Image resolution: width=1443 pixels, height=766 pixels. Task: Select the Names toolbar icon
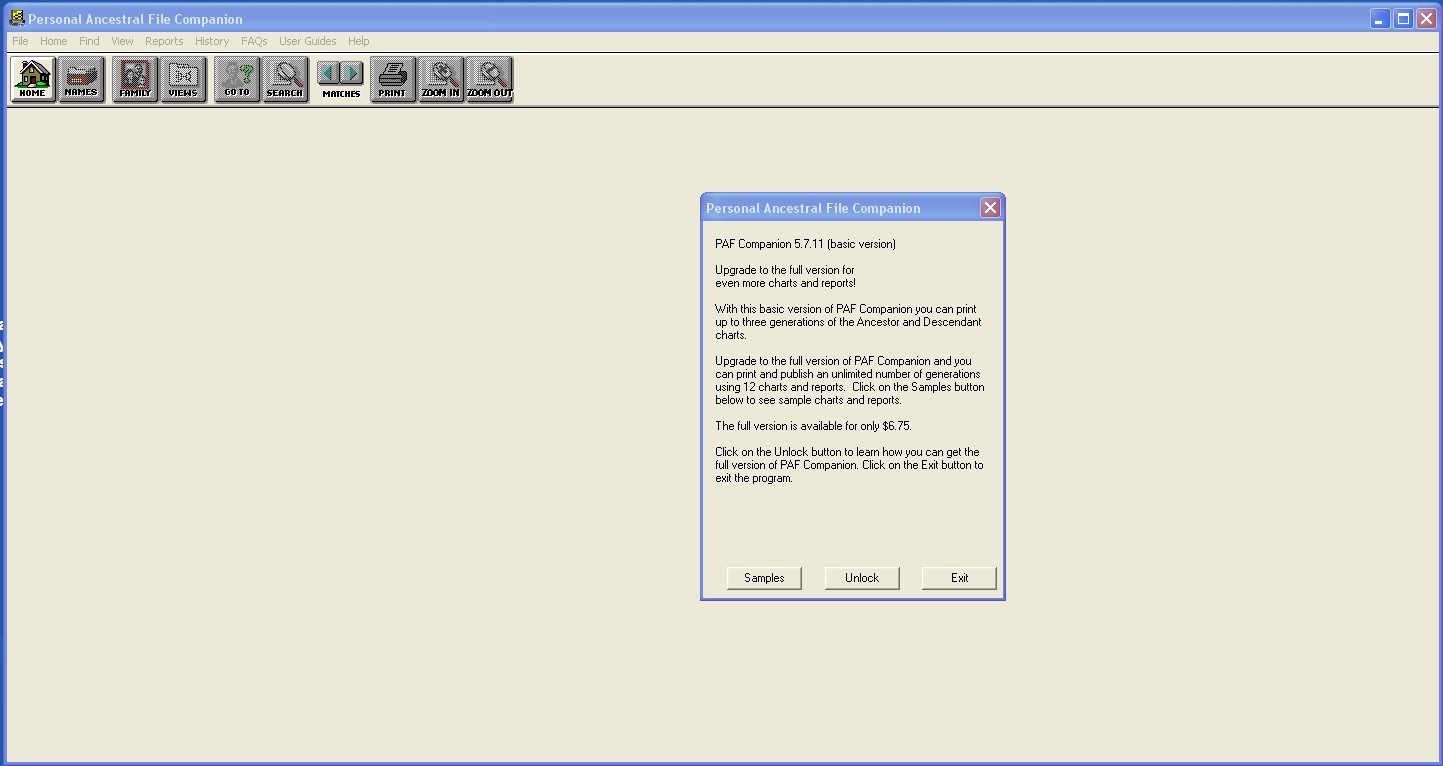(x=81, y=80)
